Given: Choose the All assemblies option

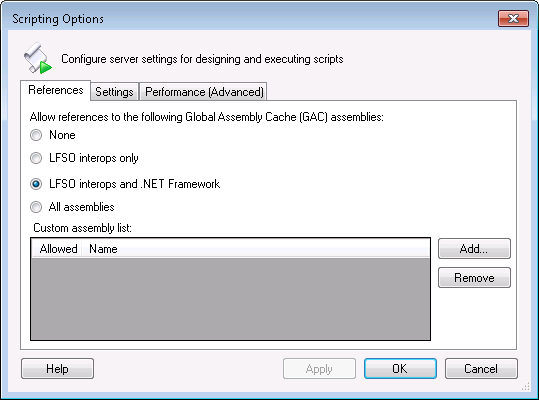Looking at the screenshot, I should 36,207.
